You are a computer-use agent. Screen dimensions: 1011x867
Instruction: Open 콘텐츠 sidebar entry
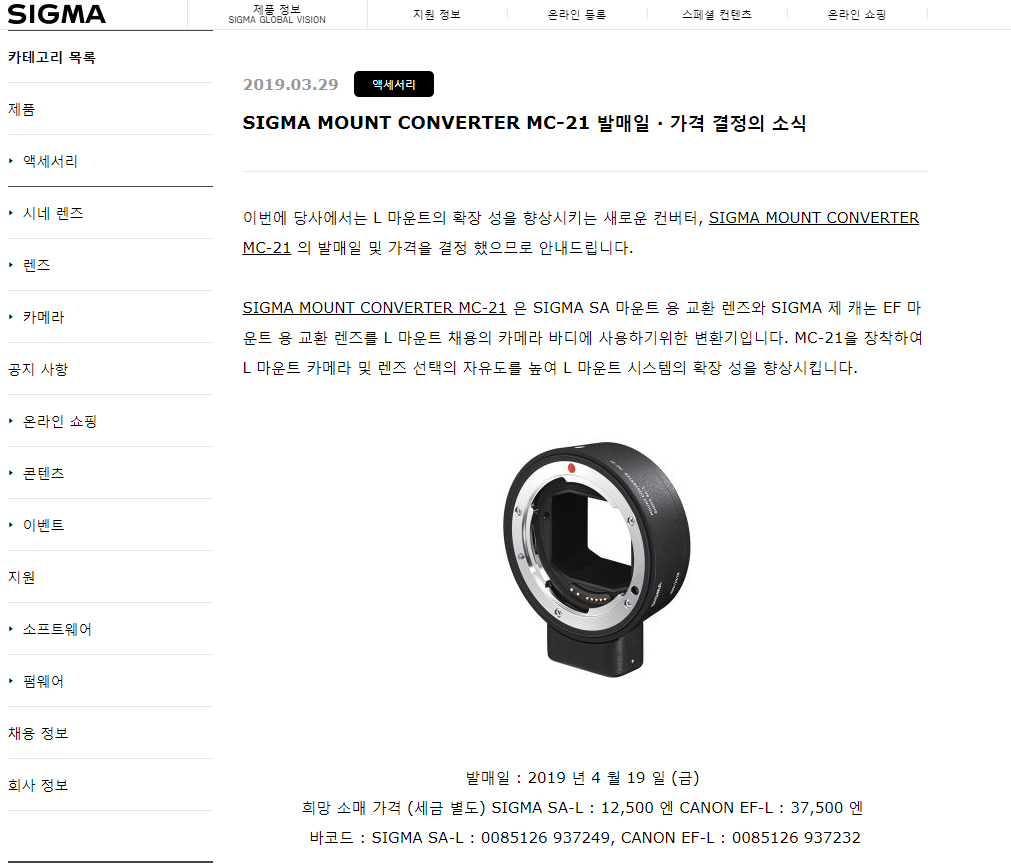pos(43,473)
